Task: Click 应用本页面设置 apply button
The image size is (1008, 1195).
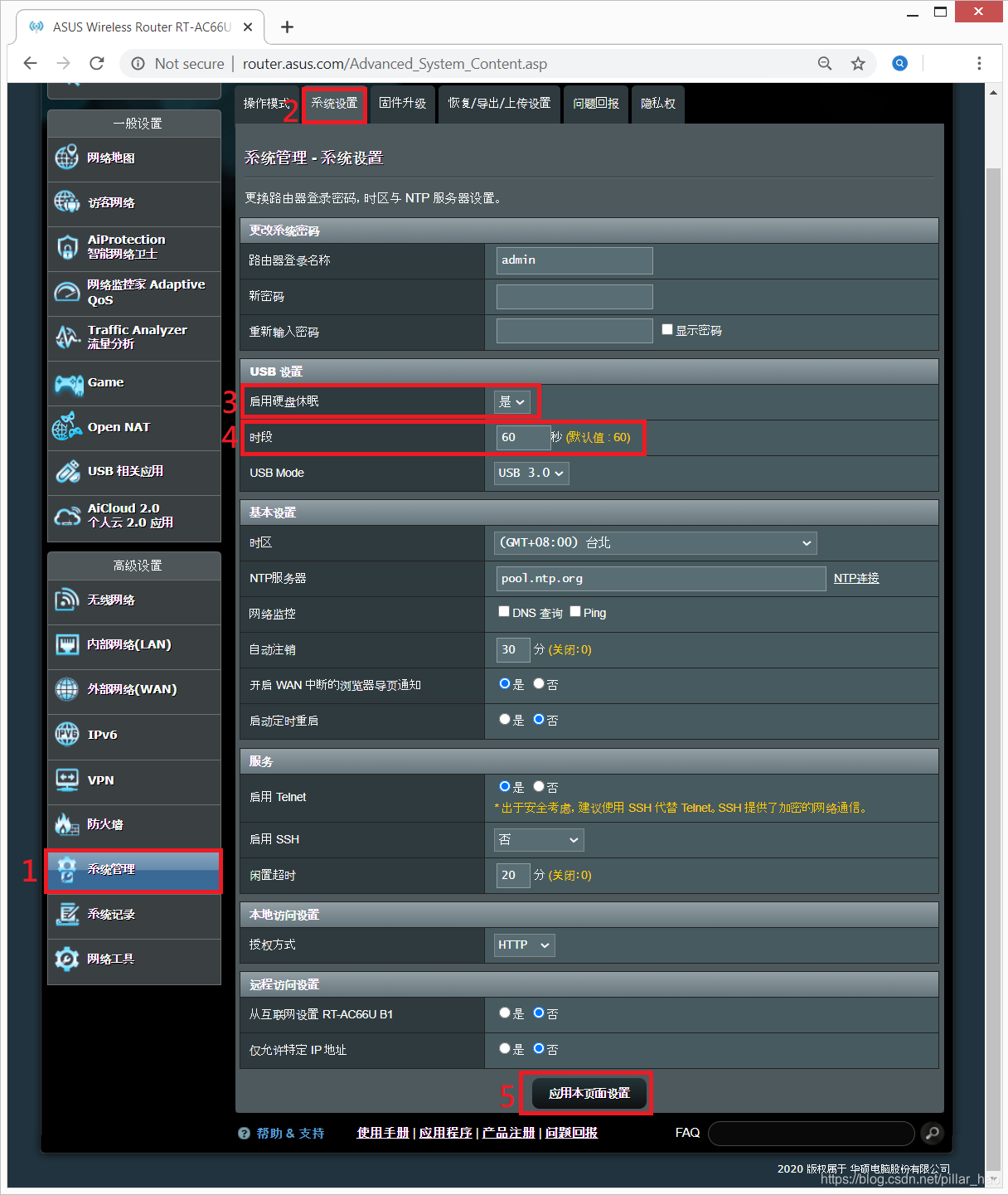Action: [589, 1094]
